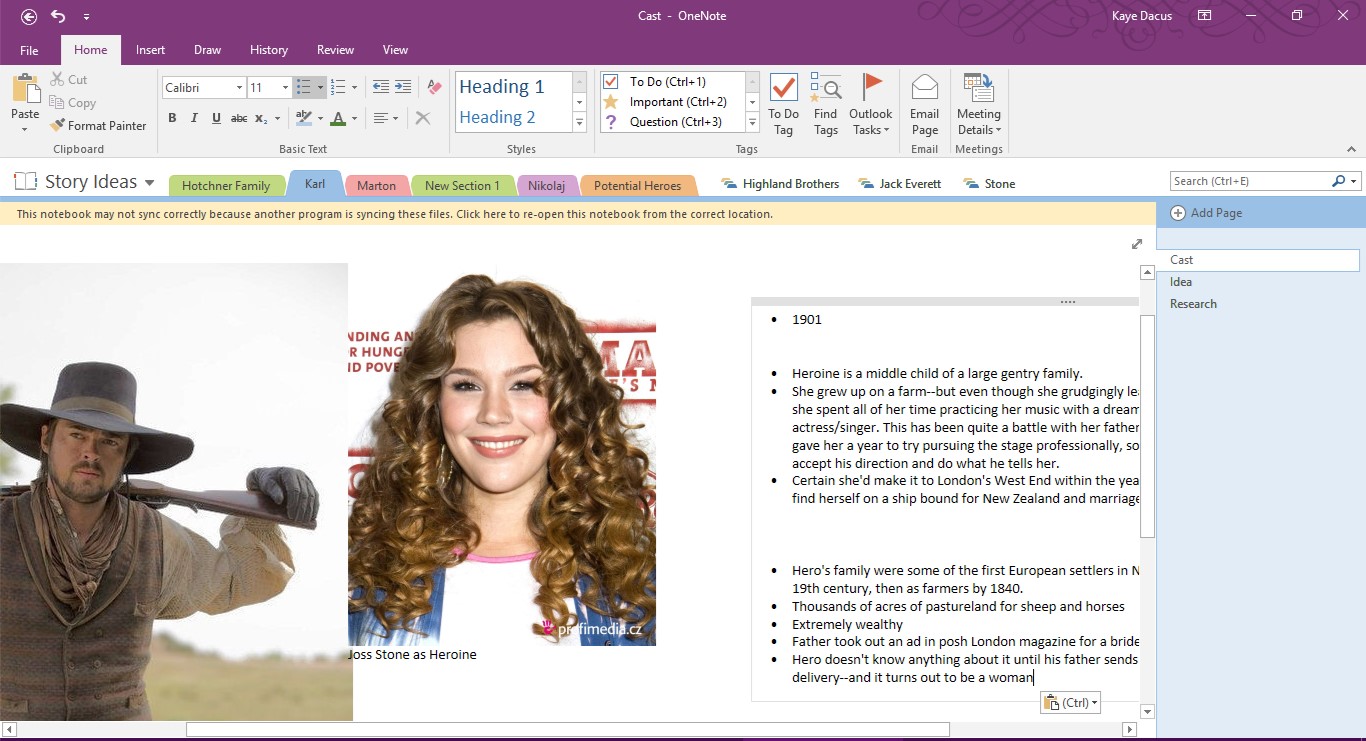Click the notebook sync warning message bar

[x=395, y=214]
